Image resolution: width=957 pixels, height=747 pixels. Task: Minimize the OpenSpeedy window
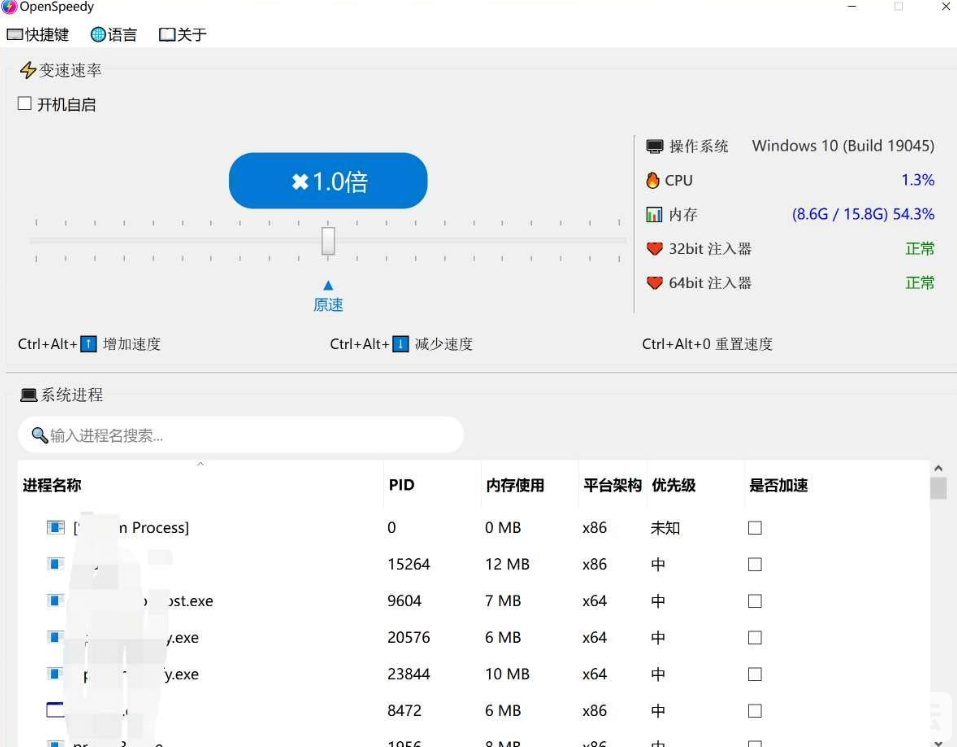852,7
